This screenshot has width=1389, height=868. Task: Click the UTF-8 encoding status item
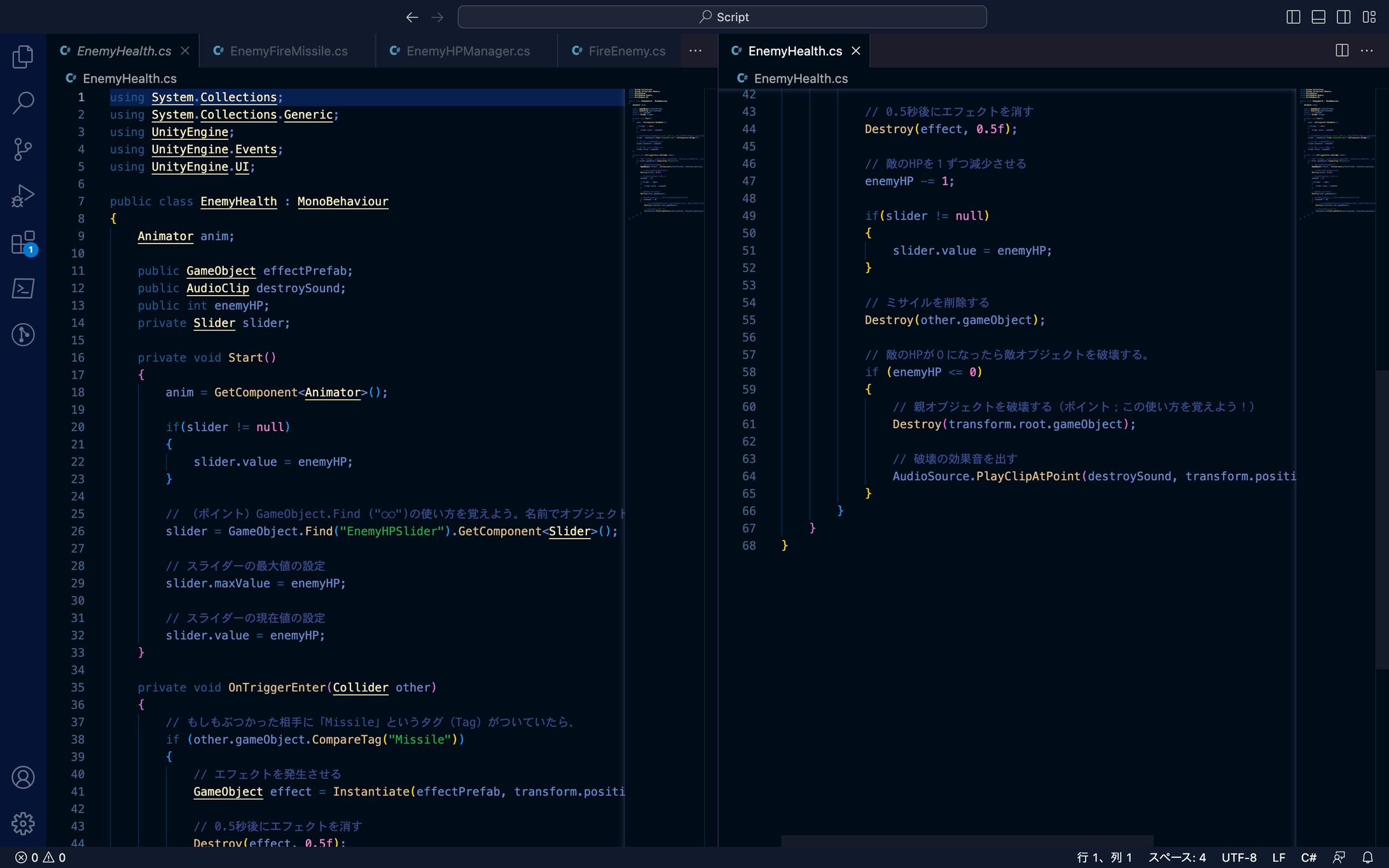(x=1238, y=857)
